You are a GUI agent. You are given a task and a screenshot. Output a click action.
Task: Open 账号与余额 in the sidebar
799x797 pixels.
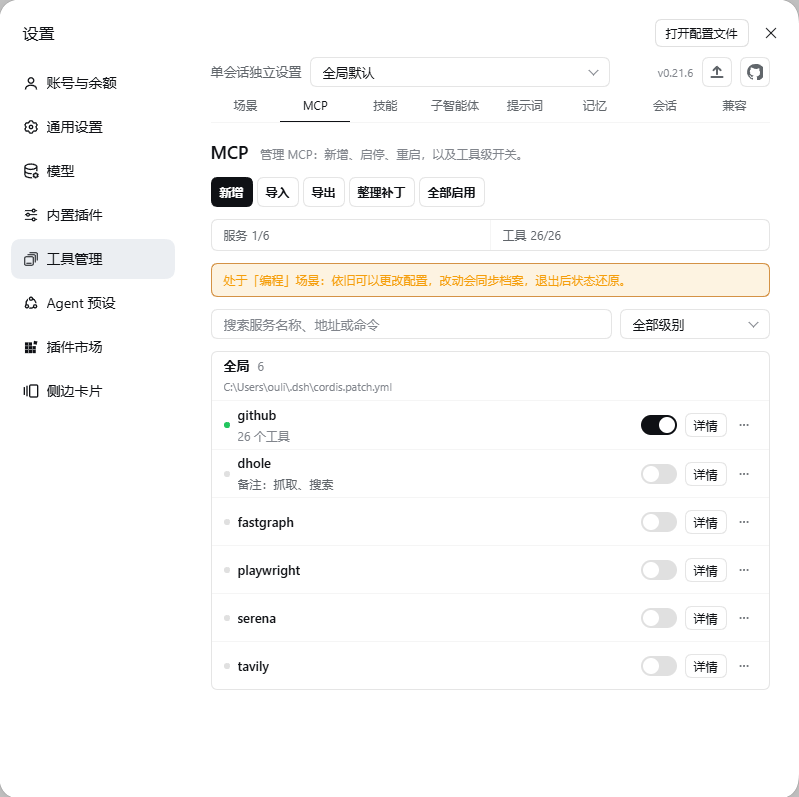pos(93,83)
